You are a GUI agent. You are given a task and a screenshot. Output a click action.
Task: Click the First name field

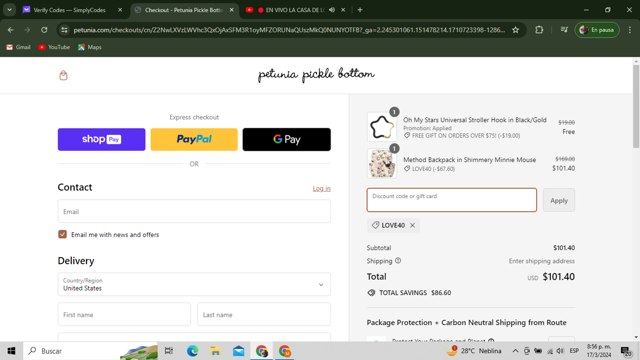124,314
